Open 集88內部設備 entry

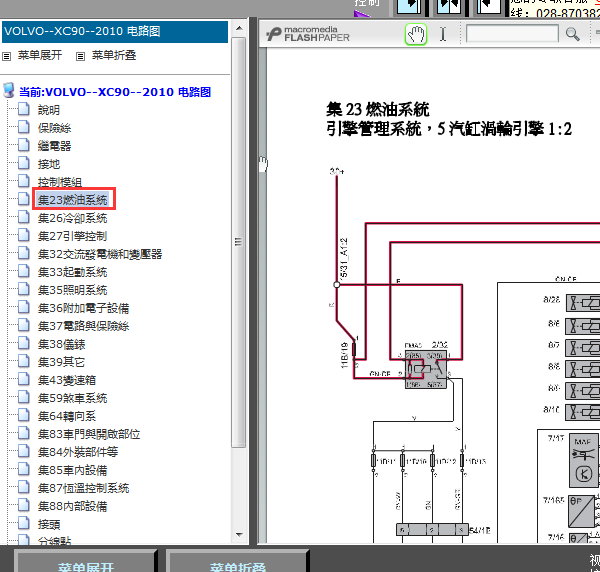coord(72,506)
